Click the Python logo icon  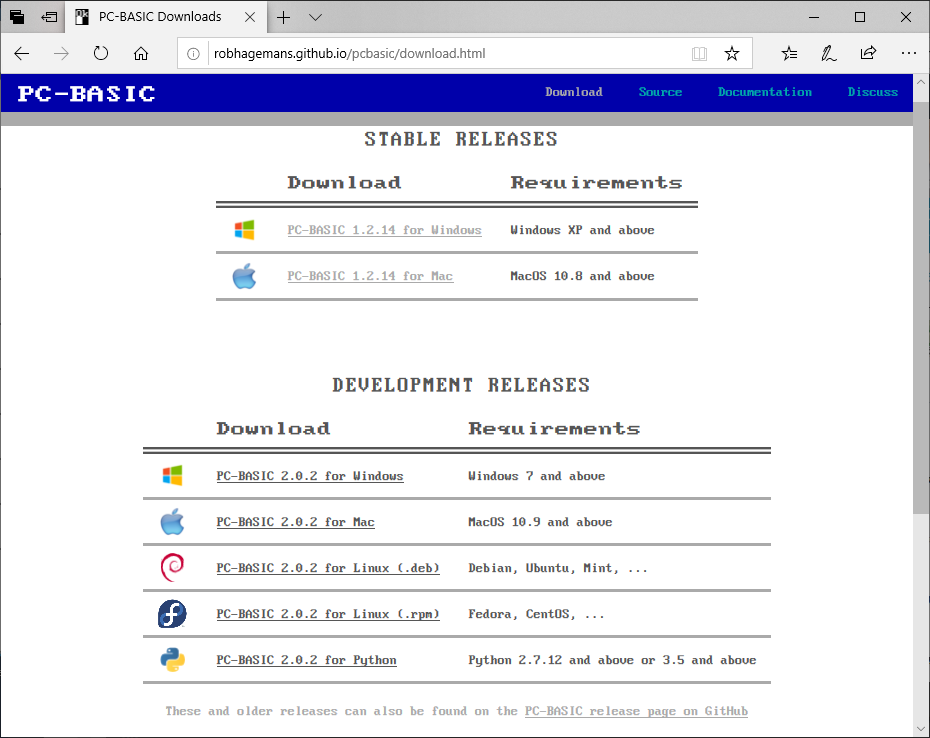(x=173, y=660)
